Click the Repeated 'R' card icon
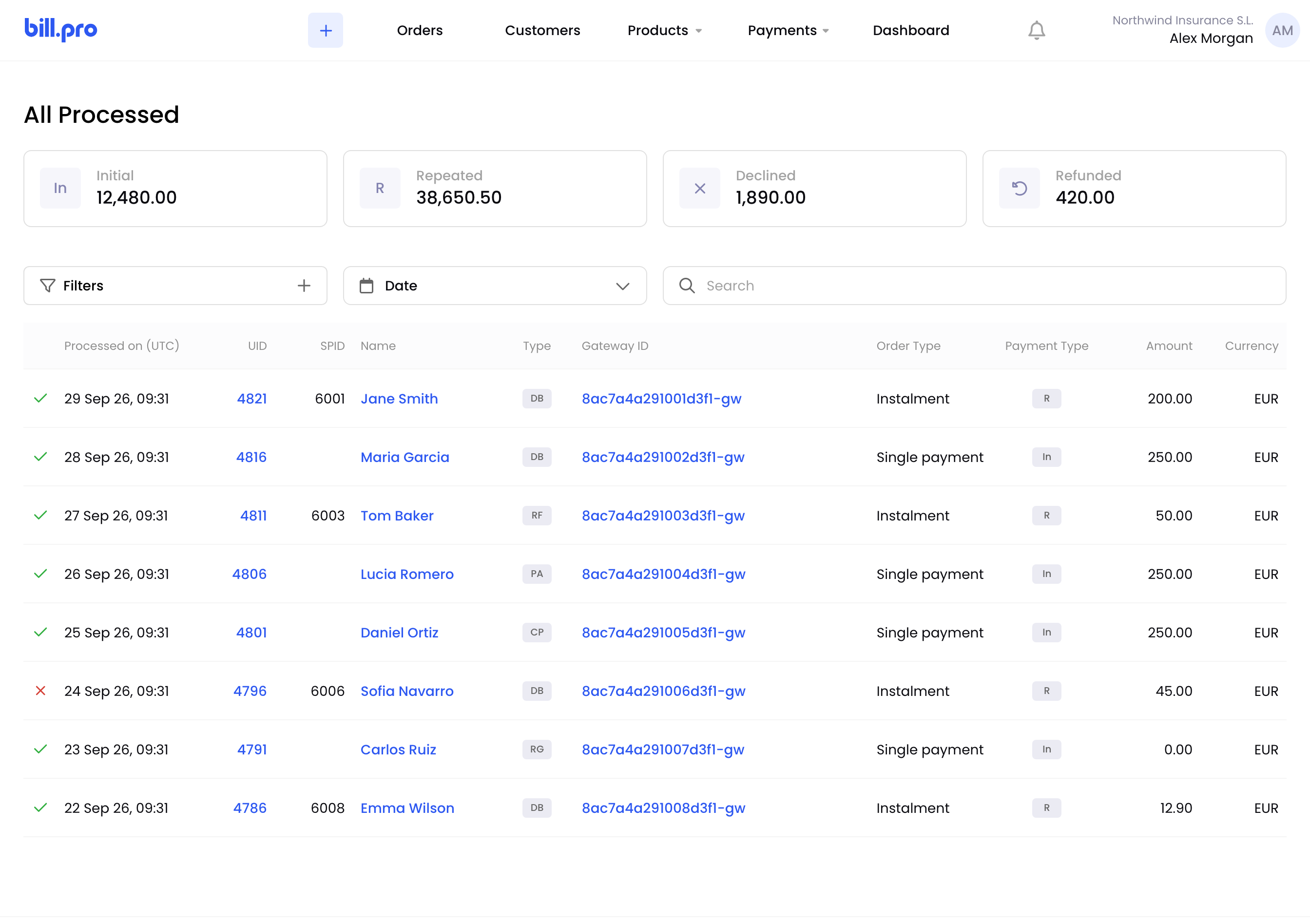 (x=380, y=188)
